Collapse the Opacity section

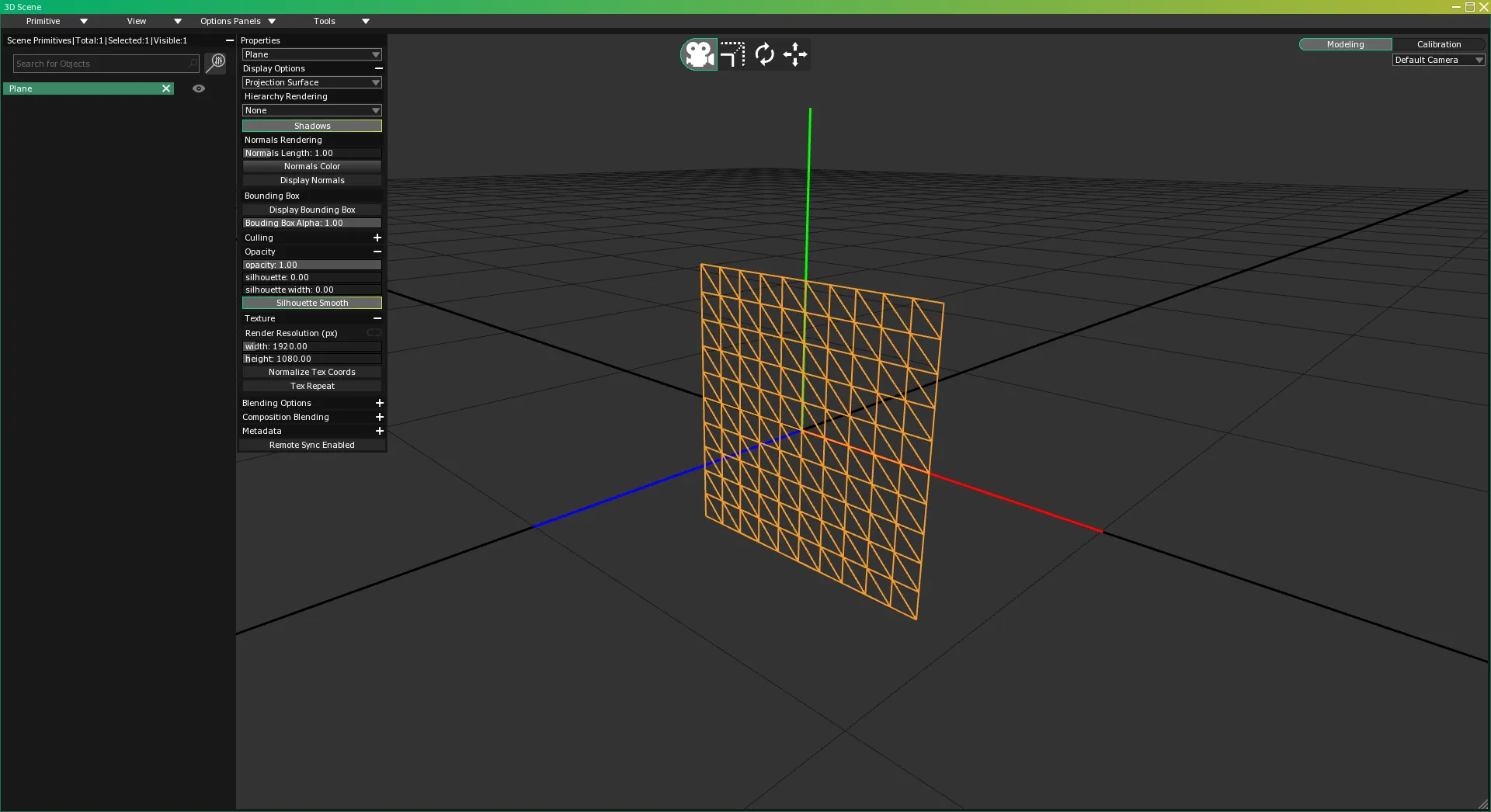[377, 252]
